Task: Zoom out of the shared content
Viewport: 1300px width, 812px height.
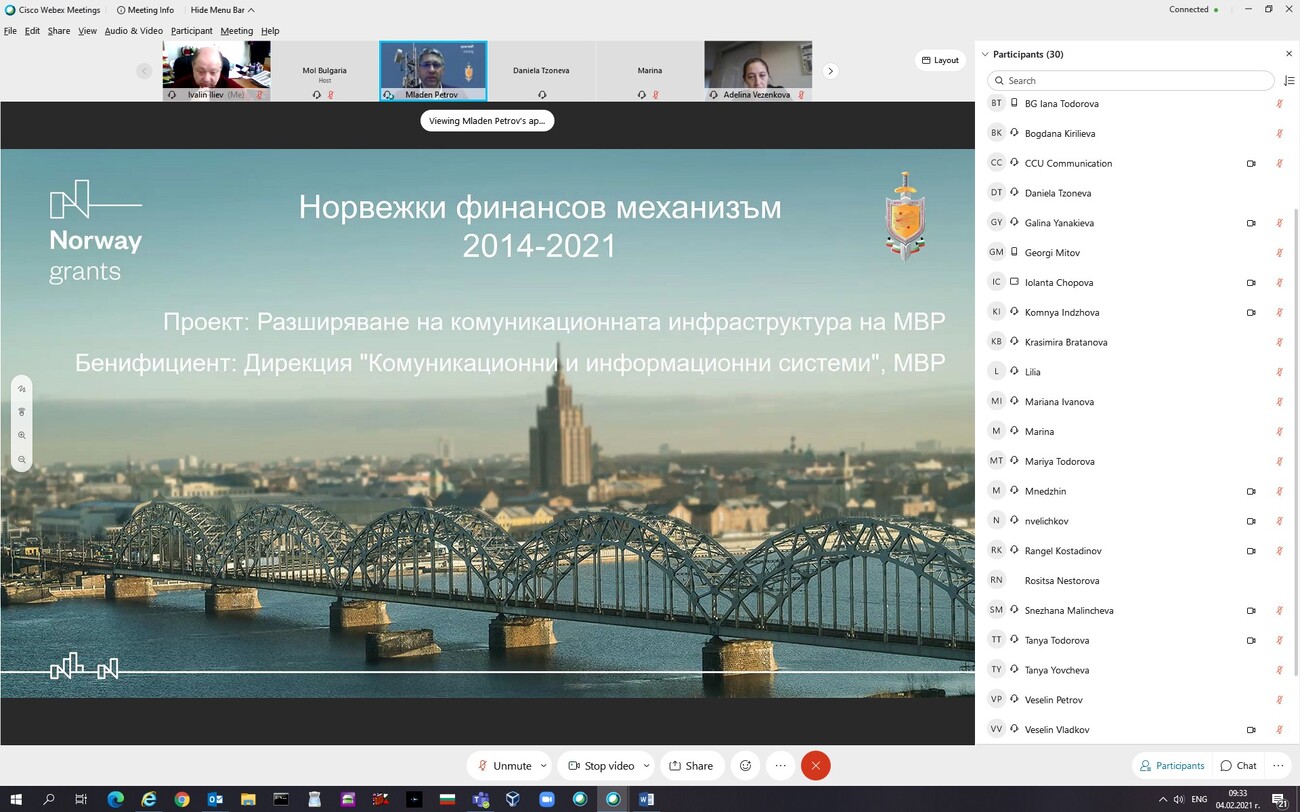Action: click(22, 460)
